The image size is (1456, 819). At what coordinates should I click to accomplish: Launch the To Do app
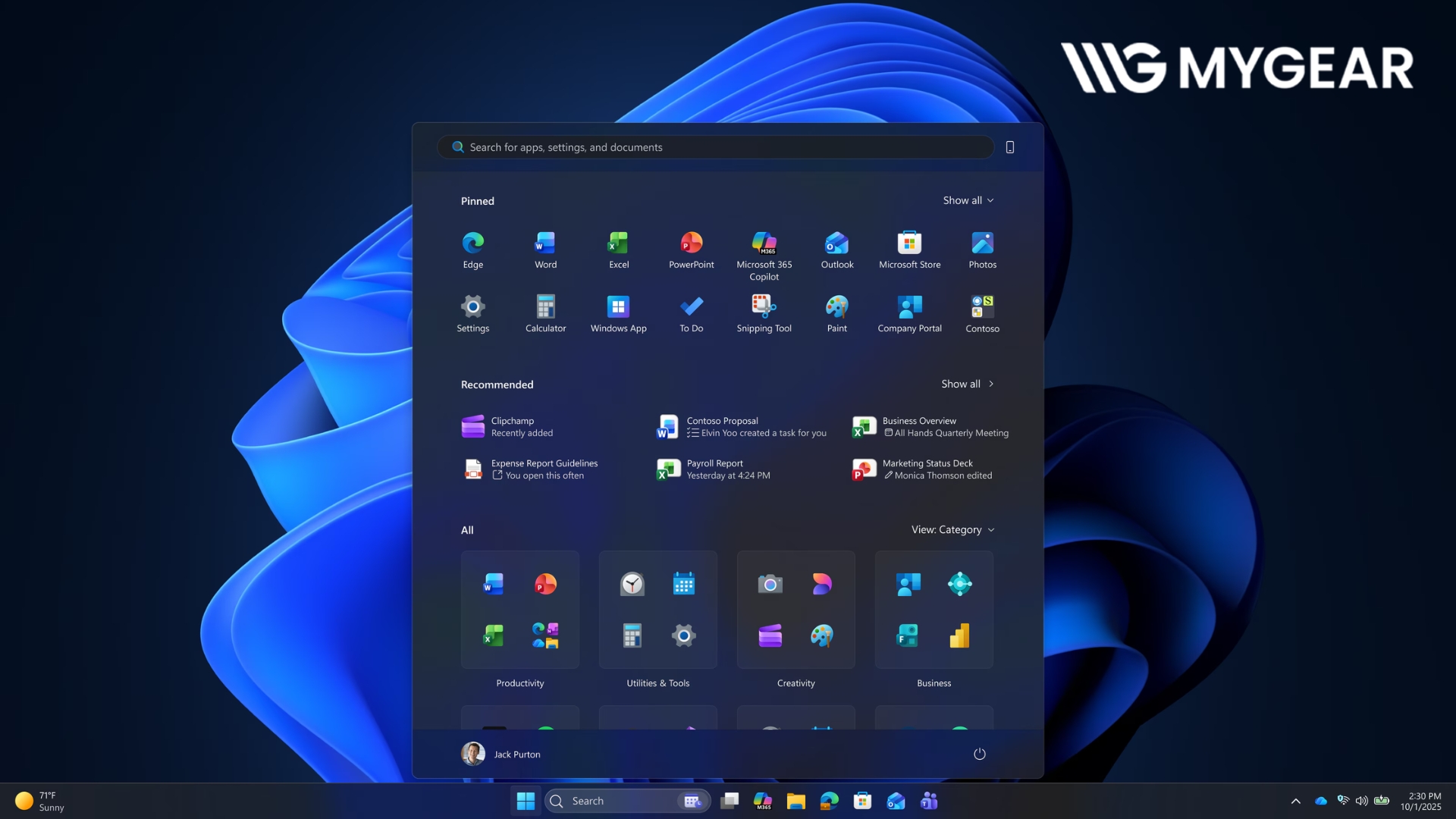691,314
